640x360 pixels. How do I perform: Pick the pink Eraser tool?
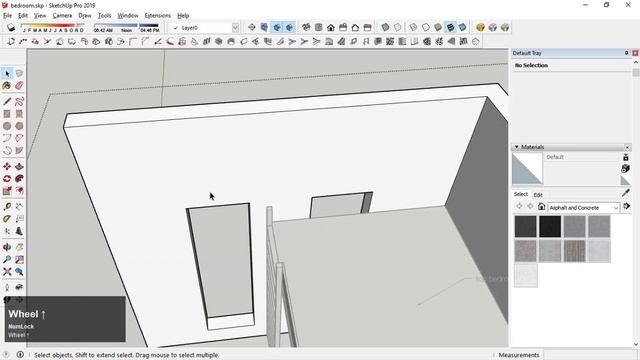(19, 86)
